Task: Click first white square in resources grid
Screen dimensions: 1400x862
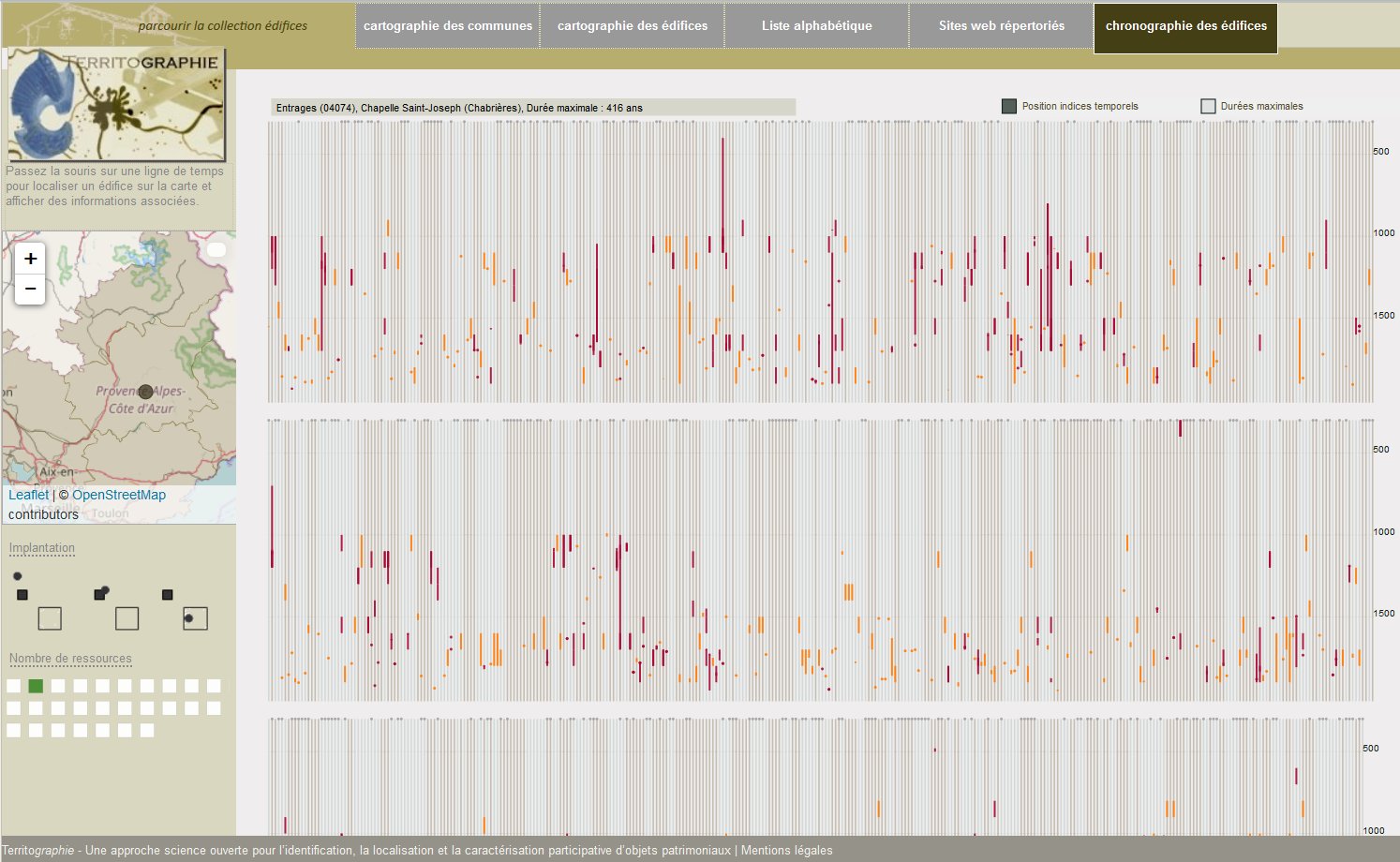Action: coord(14,686)
